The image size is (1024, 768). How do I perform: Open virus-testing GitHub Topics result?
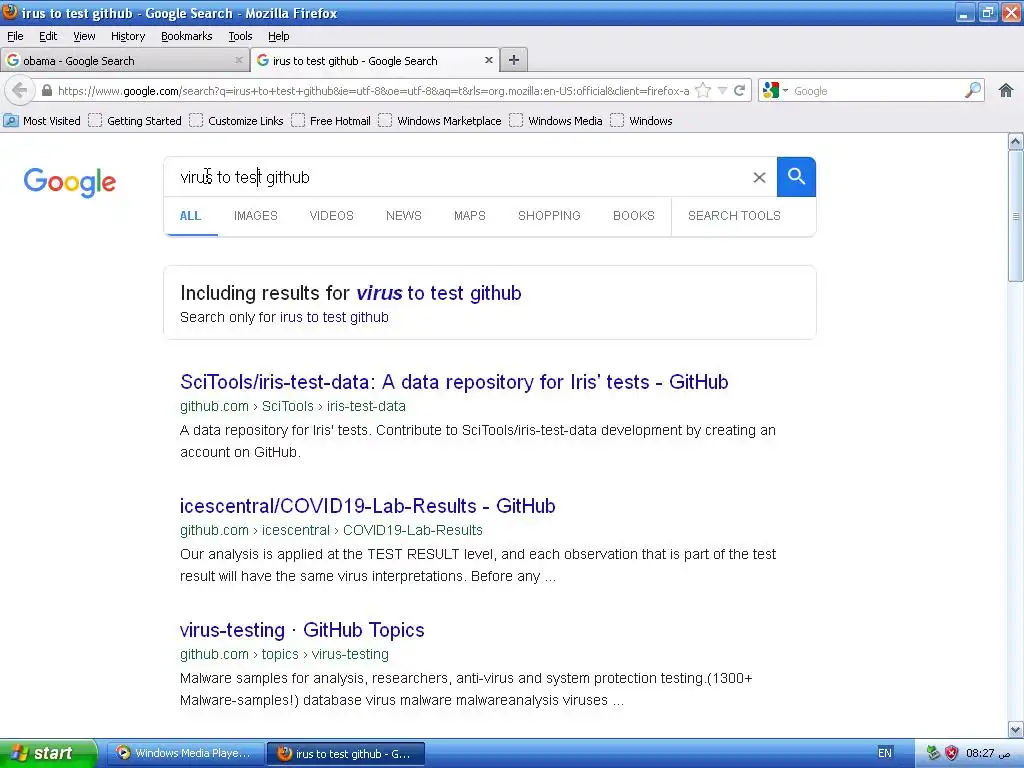pyautogui.click(x=302, y=630)
